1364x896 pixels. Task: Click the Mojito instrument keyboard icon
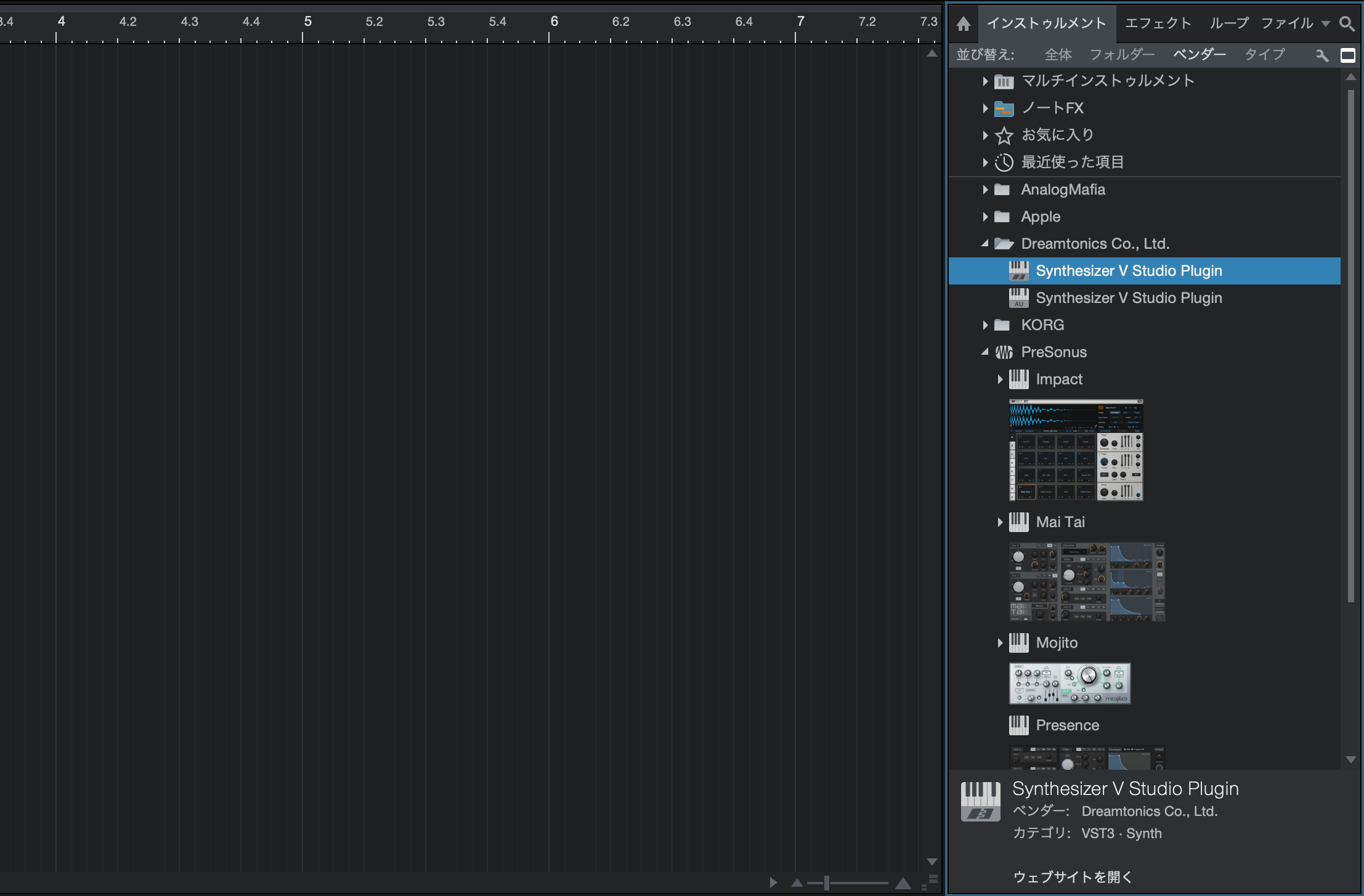1019,643
